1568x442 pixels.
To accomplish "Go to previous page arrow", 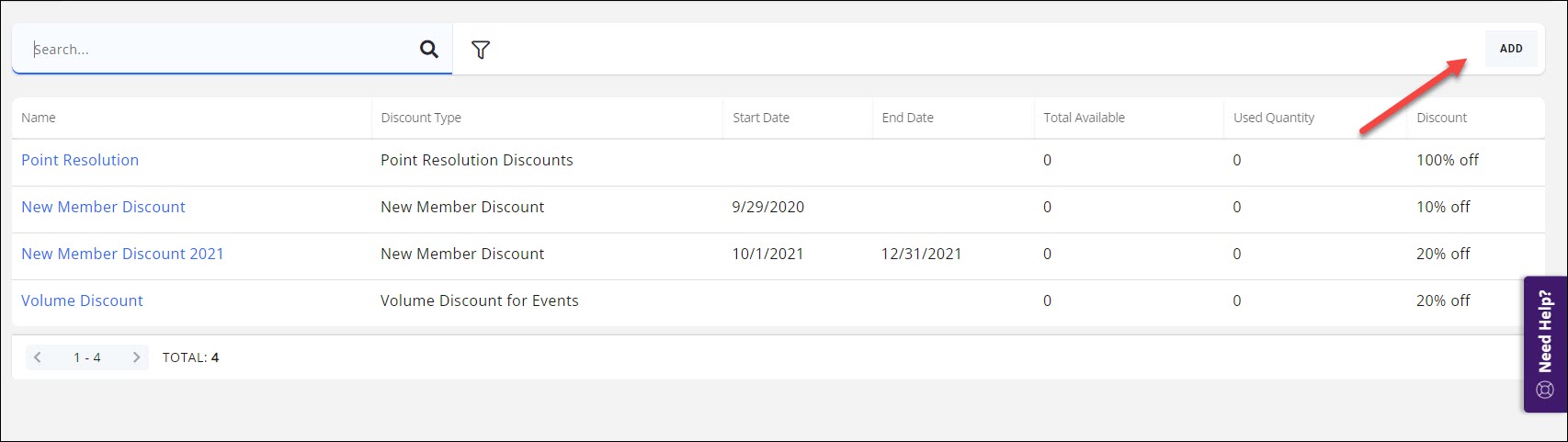I will pos(37,357).
